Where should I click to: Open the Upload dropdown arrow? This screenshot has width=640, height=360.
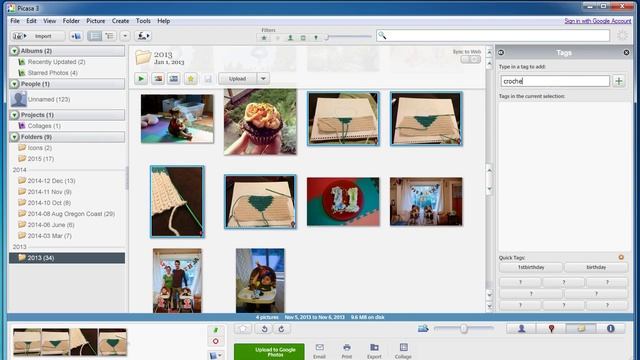263,79
